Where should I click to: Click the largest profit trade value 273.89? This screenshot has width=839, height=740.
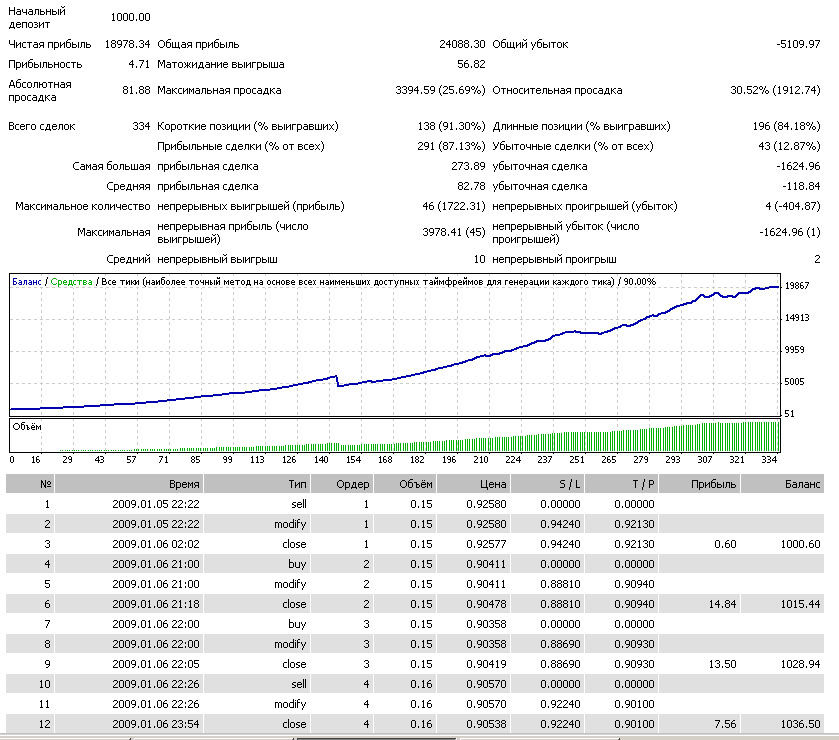click(468, 166)
